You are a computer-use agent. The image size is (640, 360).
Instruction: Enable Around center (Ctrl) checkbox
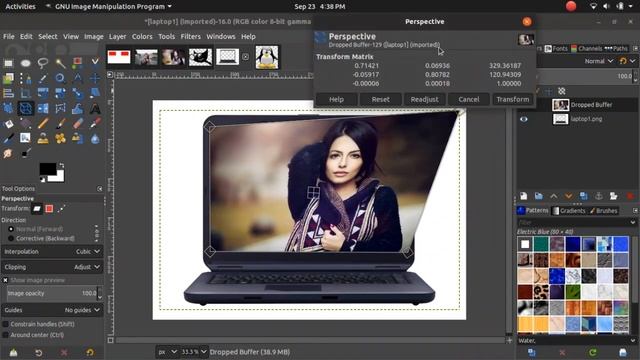pos(5,335)
